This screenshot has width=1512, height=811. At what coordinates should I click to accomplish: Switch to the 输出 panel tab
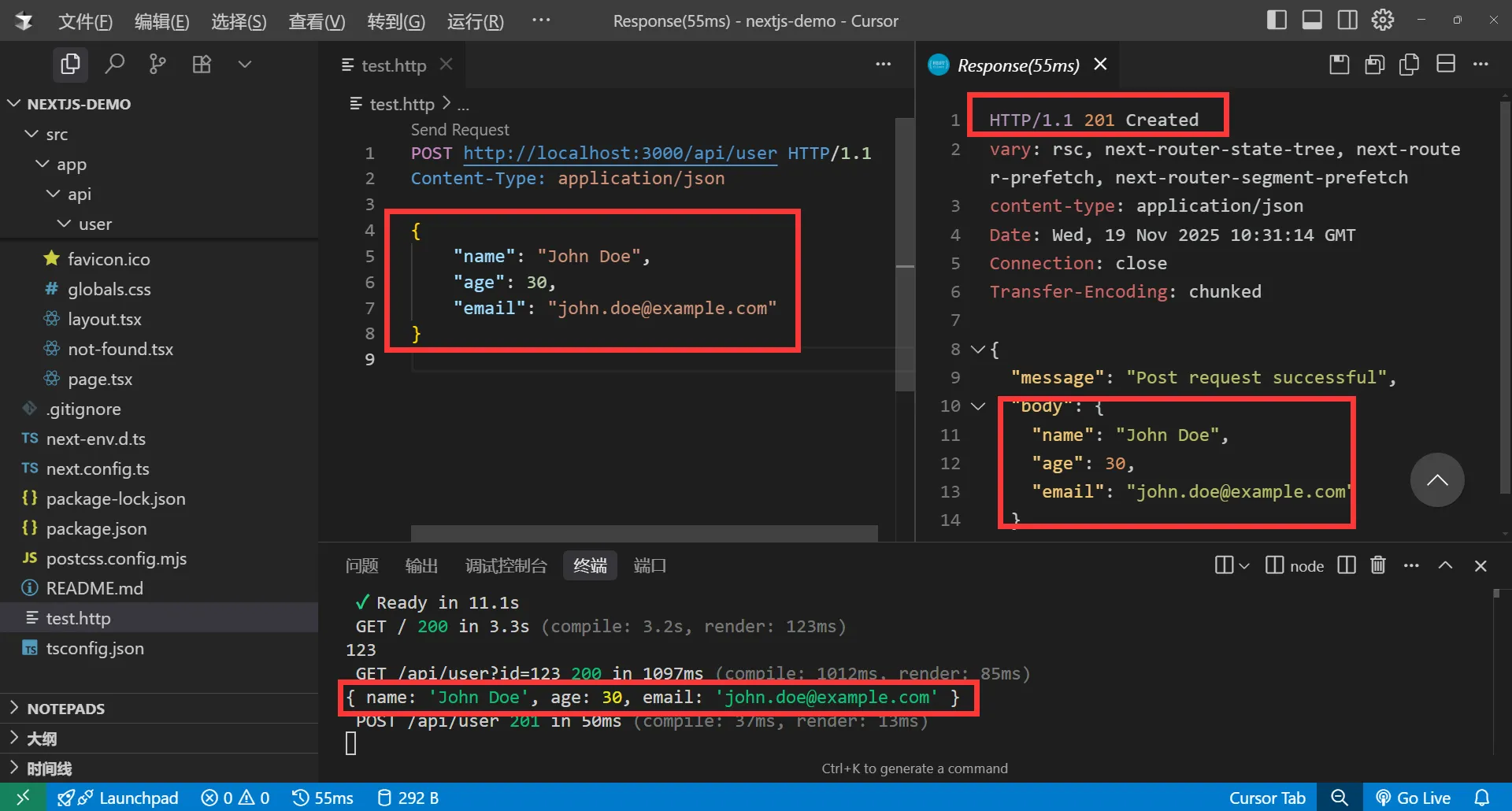pyautogui.click(x=421, y=565)
